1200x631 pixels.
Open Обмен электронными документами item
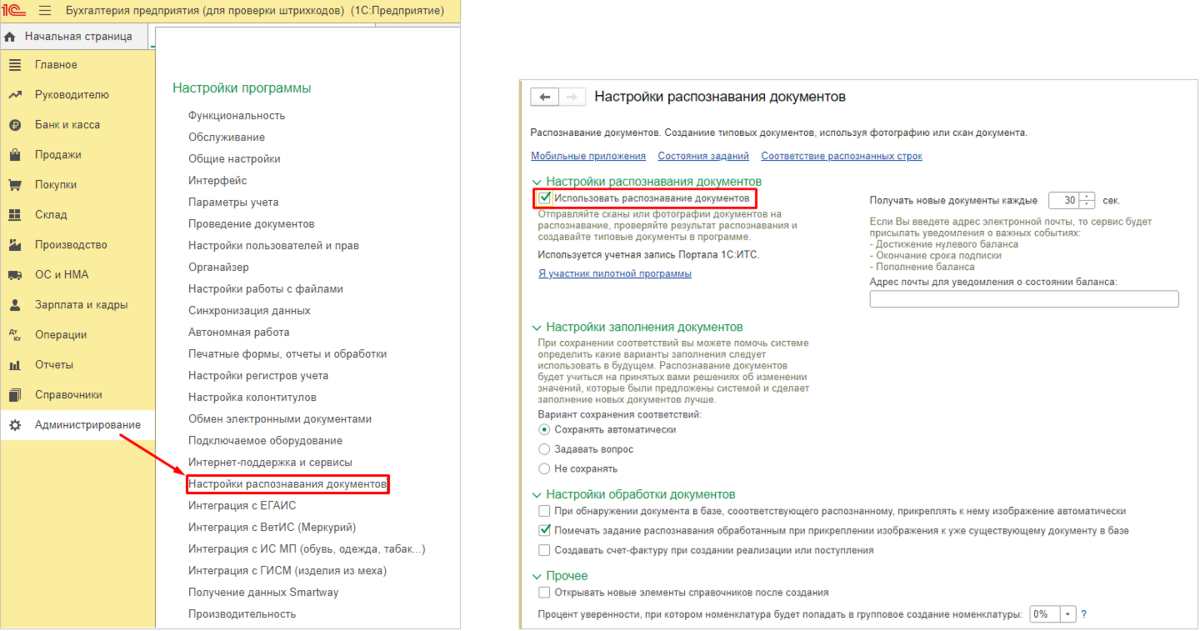[x=280, y=419]
